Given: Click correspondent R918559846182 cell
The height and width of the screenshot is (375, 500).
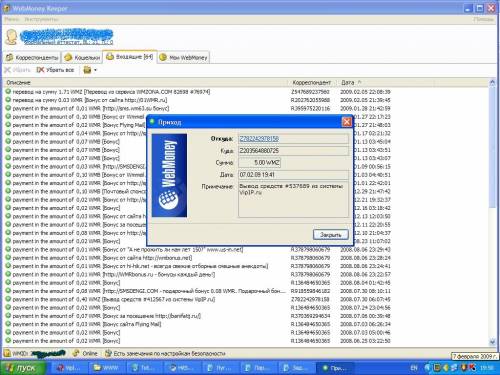Looking at the screenshot, I should tap(310, 291).
